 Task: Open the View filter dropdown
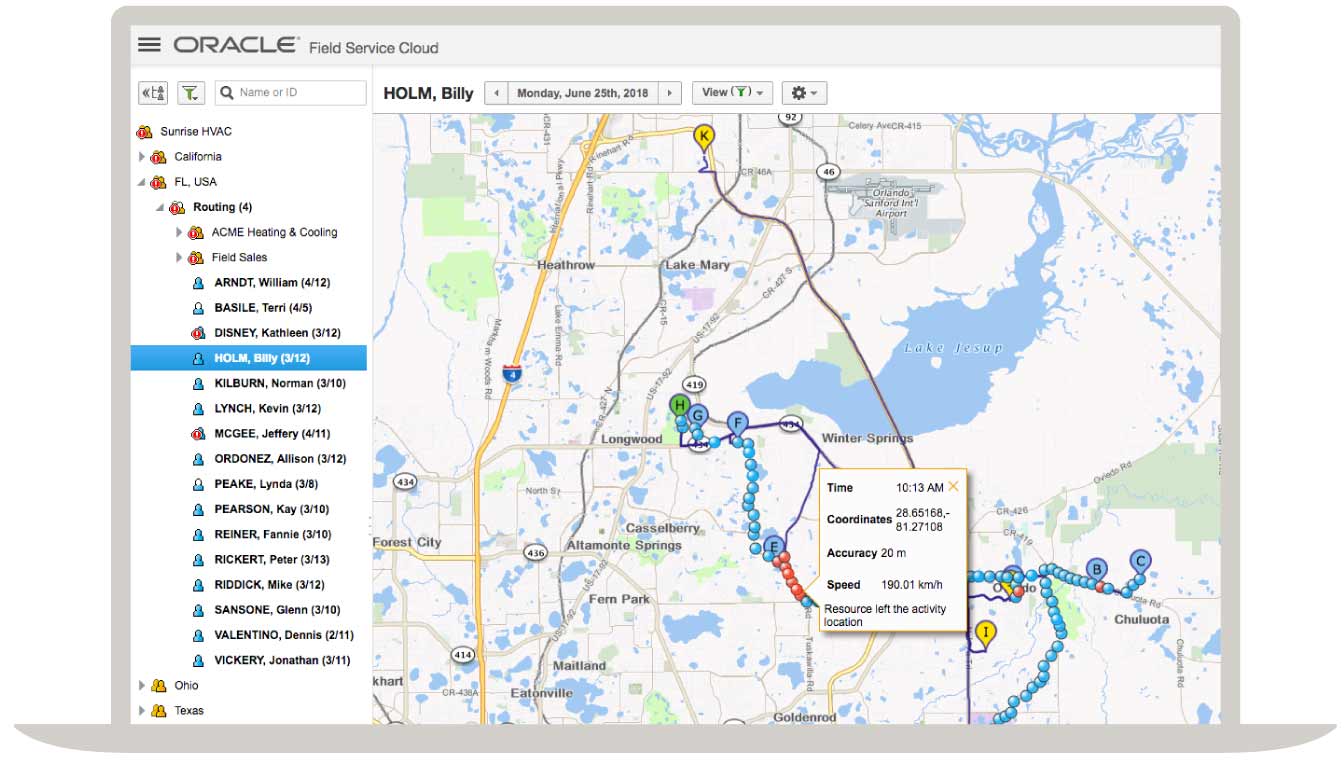pos(732,93)
